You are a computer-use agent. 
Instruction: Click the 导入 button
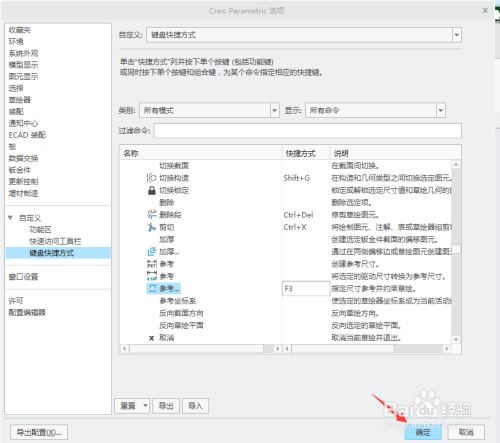click(195, 406)
